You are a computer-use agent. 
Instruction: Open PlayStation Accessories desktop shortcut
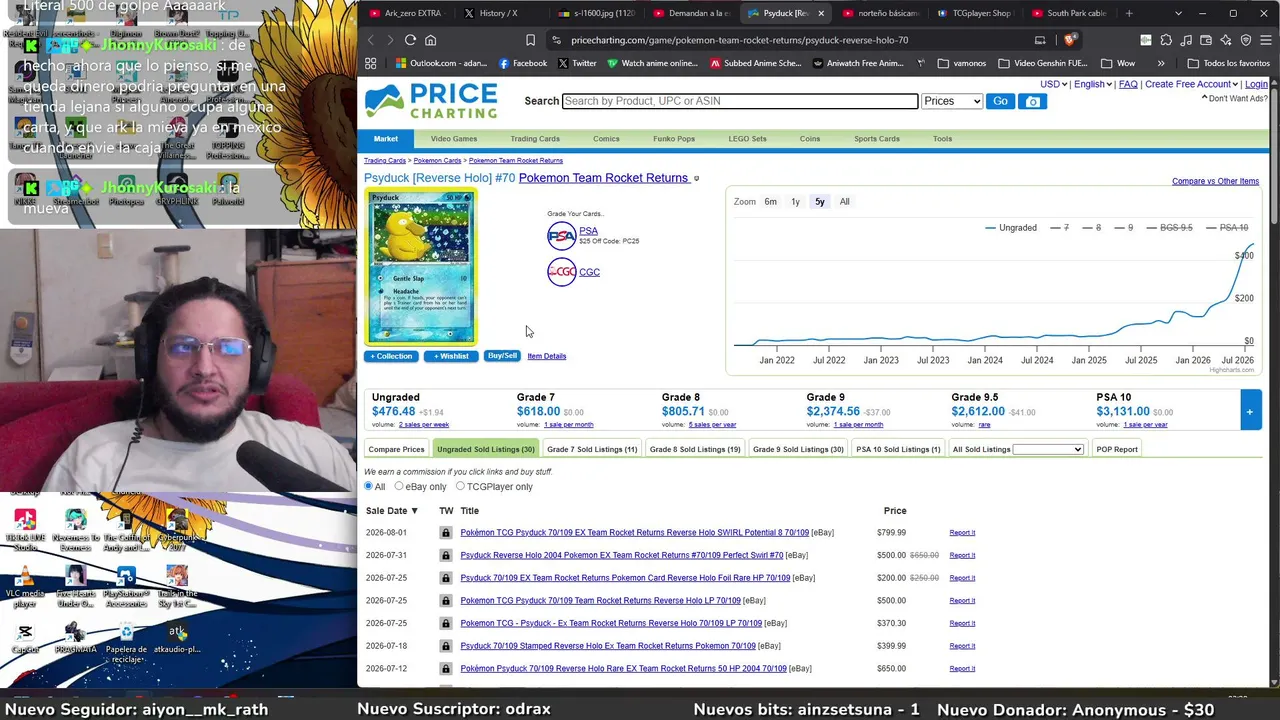(x=126, y=588)
